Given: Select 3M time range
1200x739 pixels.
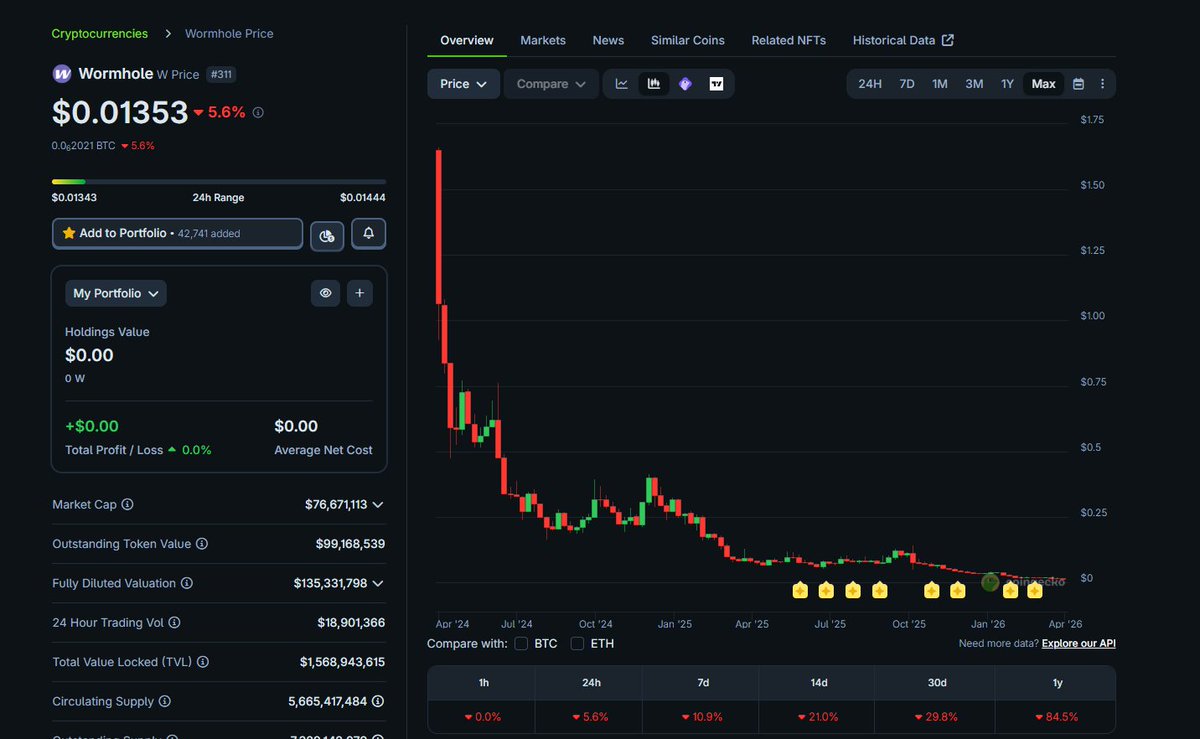Looking at the screenshot, I should [974, 84].
